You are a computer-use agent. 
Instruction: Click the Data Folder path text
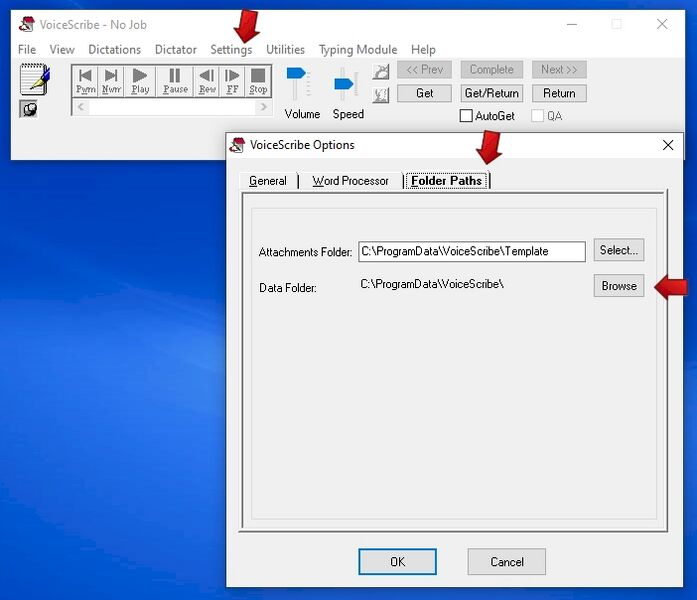432,284
